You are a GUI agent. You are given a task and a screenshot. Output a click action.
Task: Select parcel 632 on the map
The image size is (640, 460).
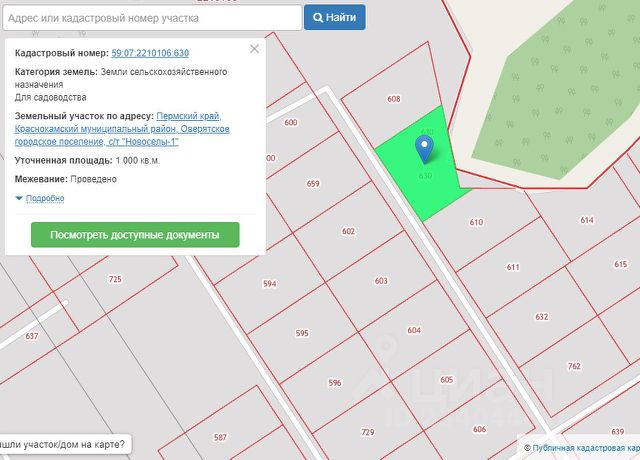pos(542,317)
